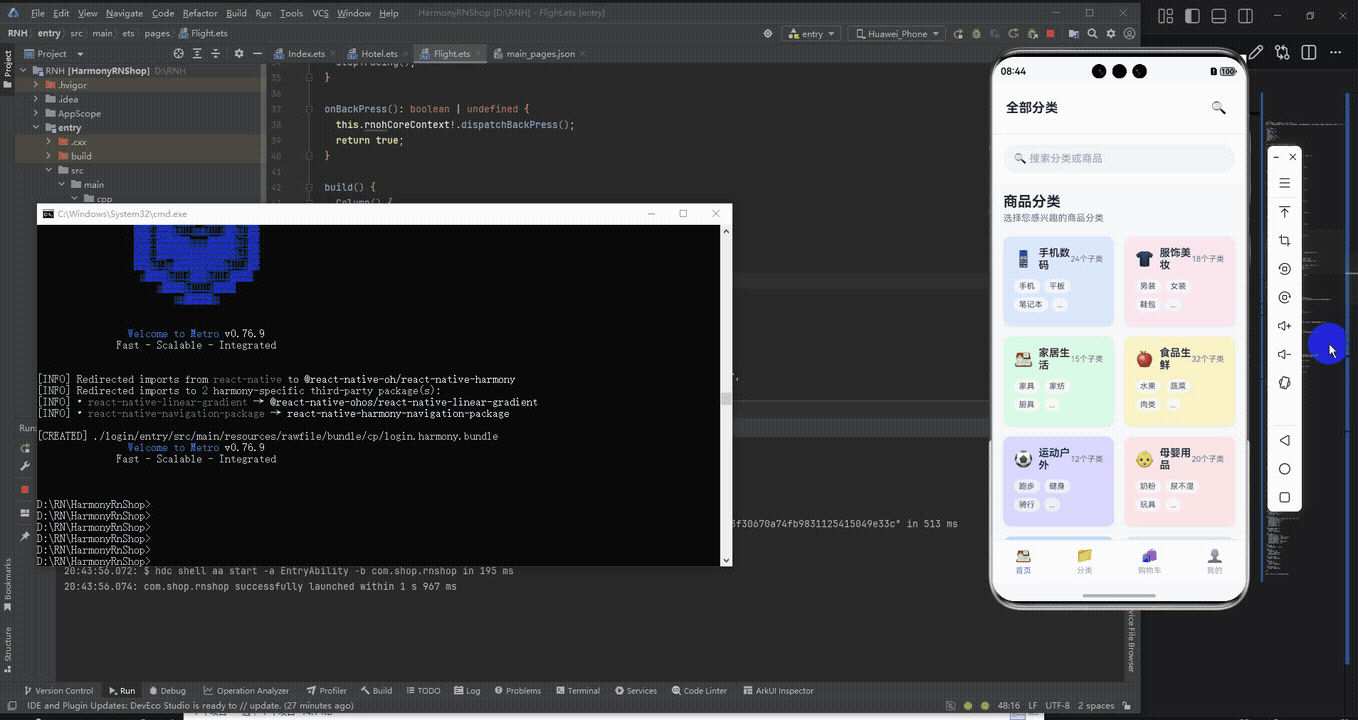1358x720 pixels.
Task: Open the Project Structure folder icon
Action: point(1074,33)
